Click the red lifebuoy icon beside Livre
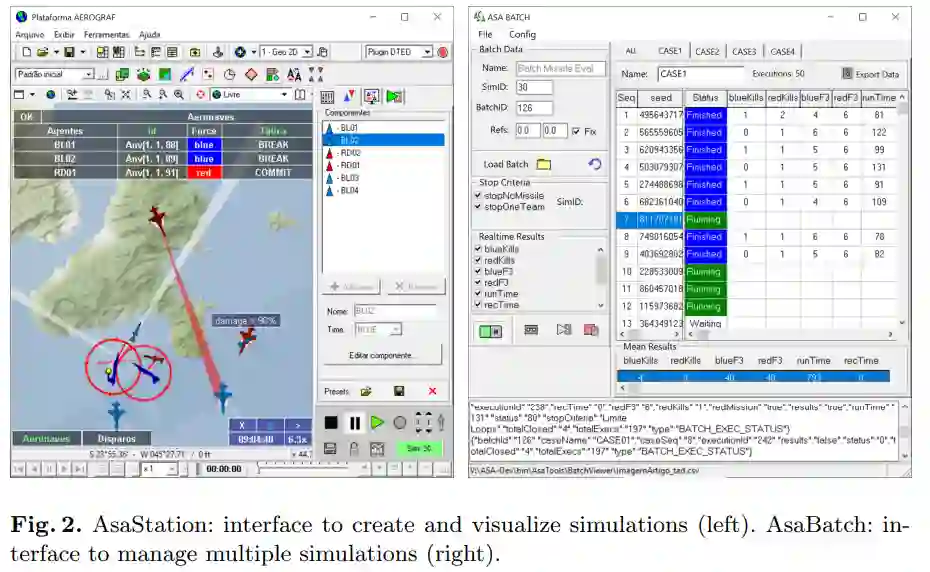 pyautogui.click(x=200, y=94)
